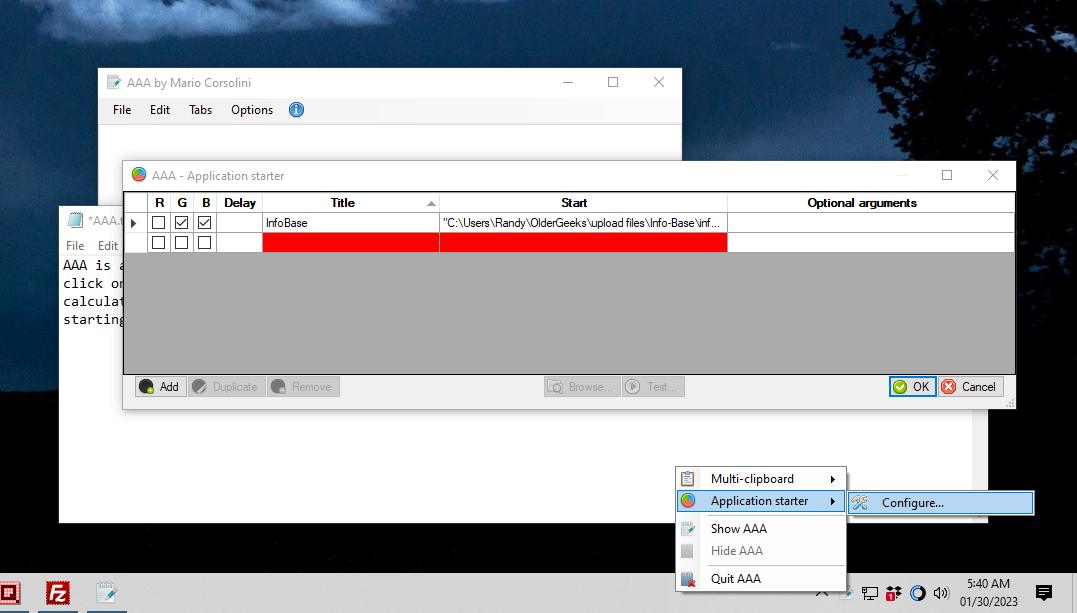The image size is (1077, 613).
Task: Click the colored pie icon beside Application starter
Action: (688, 501)
